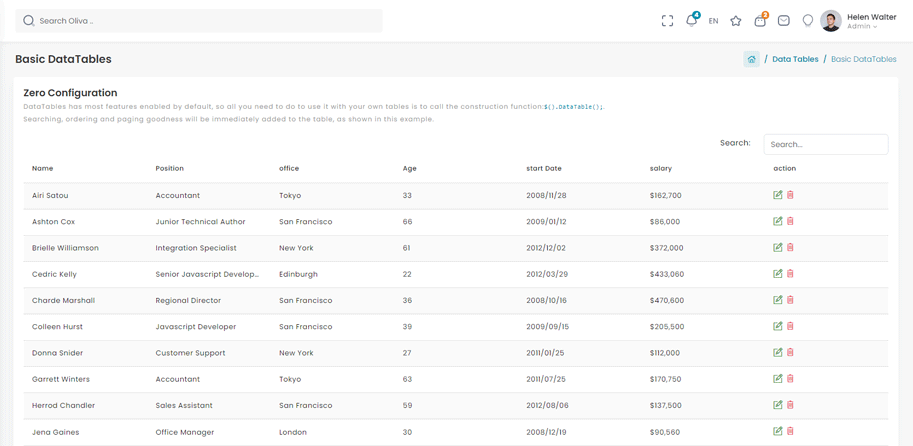This screenshot has height=446, width=913.
Task: Open the messages envelope icon
Action: (x=784, y=21)
